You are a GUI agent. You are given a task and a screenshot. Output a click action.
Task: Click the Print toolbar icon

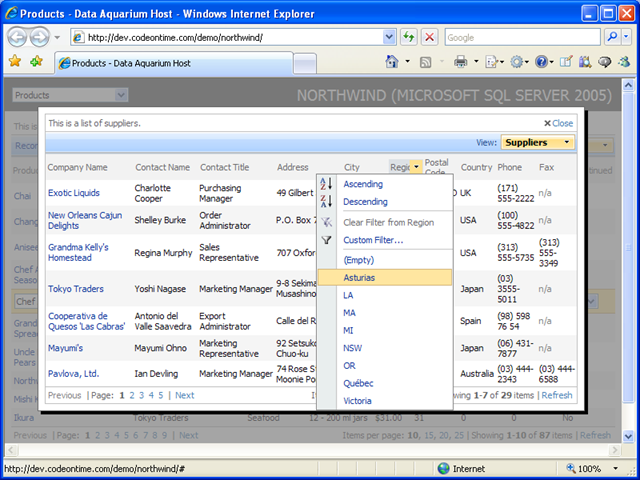[460, 62]
